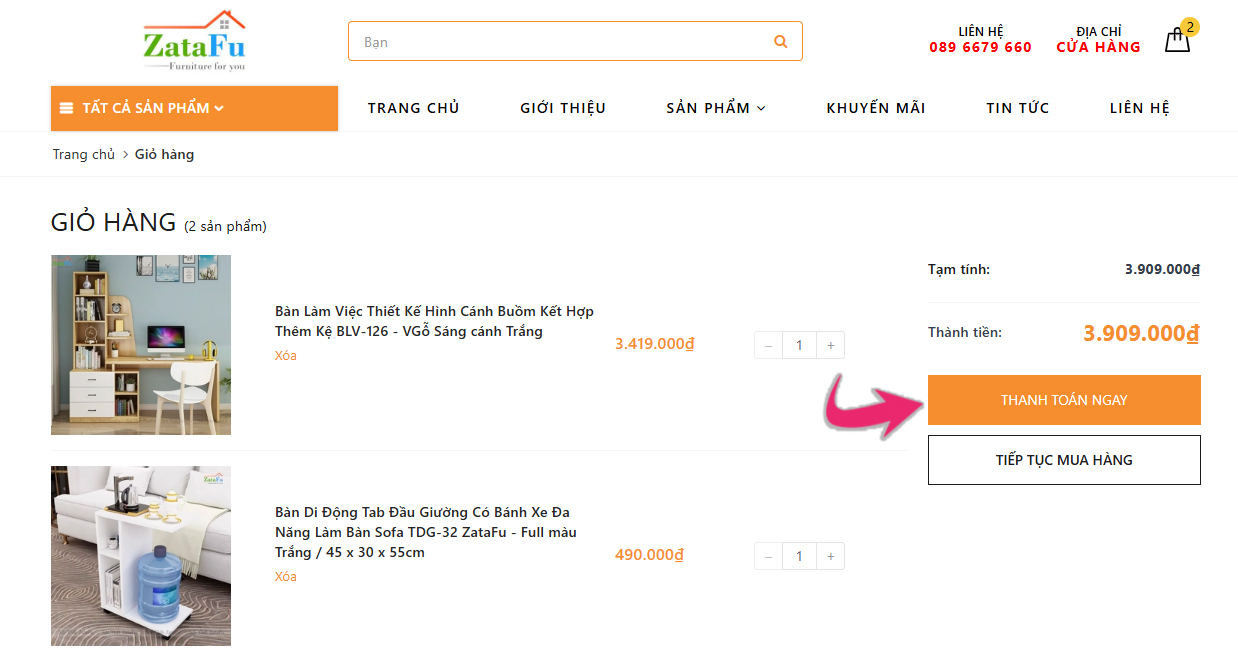Click the hamburger icon in Tất cả sản phẩm
This screenshot has width=1238, height=665.
(x=66, y=108)
